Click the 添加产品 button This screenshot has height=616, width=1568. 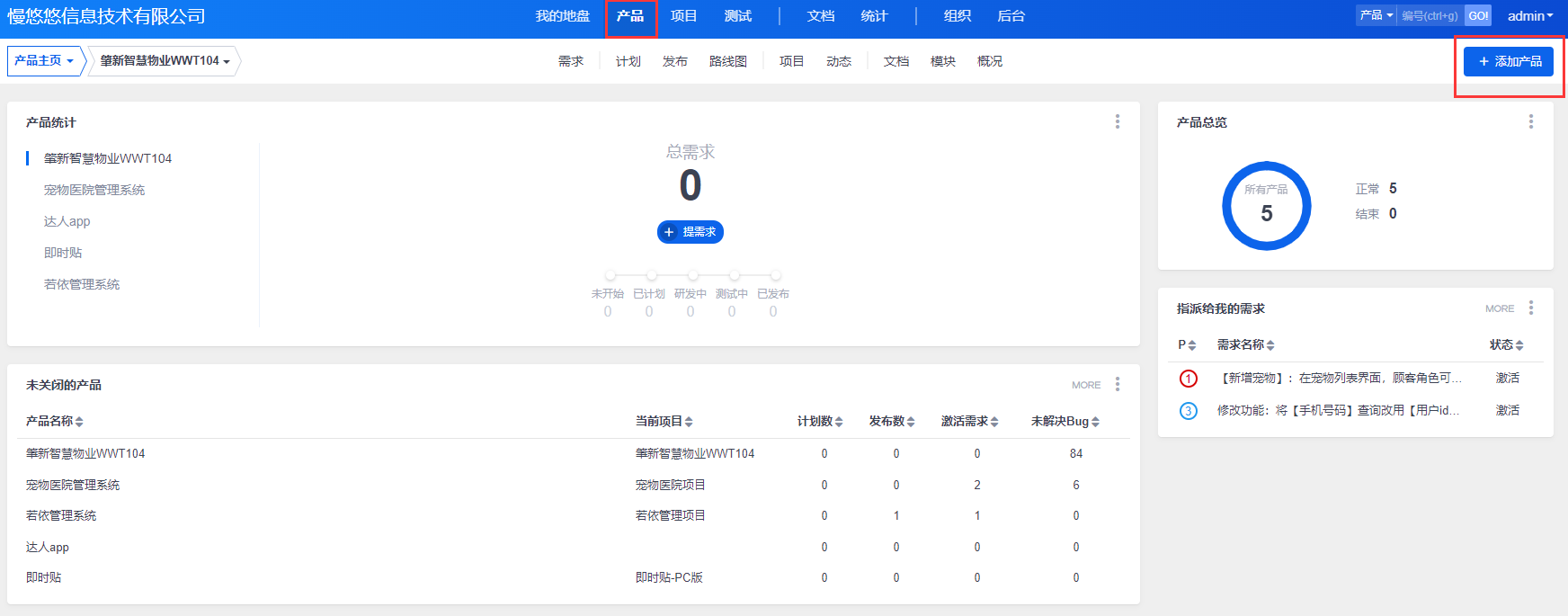pos(1508,61)
